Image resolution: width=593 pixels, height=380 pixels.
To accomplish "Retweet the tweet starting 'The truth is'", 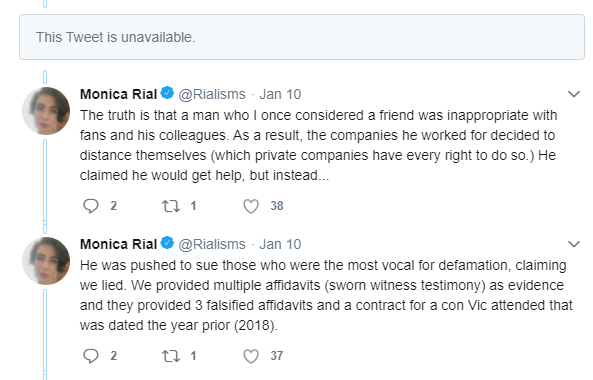I will click(171, 206).
